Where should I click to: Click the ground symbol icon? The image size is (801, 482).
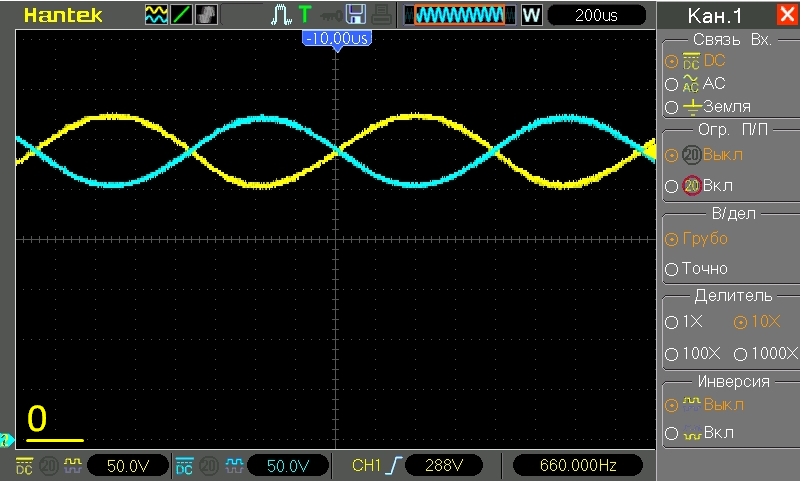pyautogui.click(x=692, y=107)
